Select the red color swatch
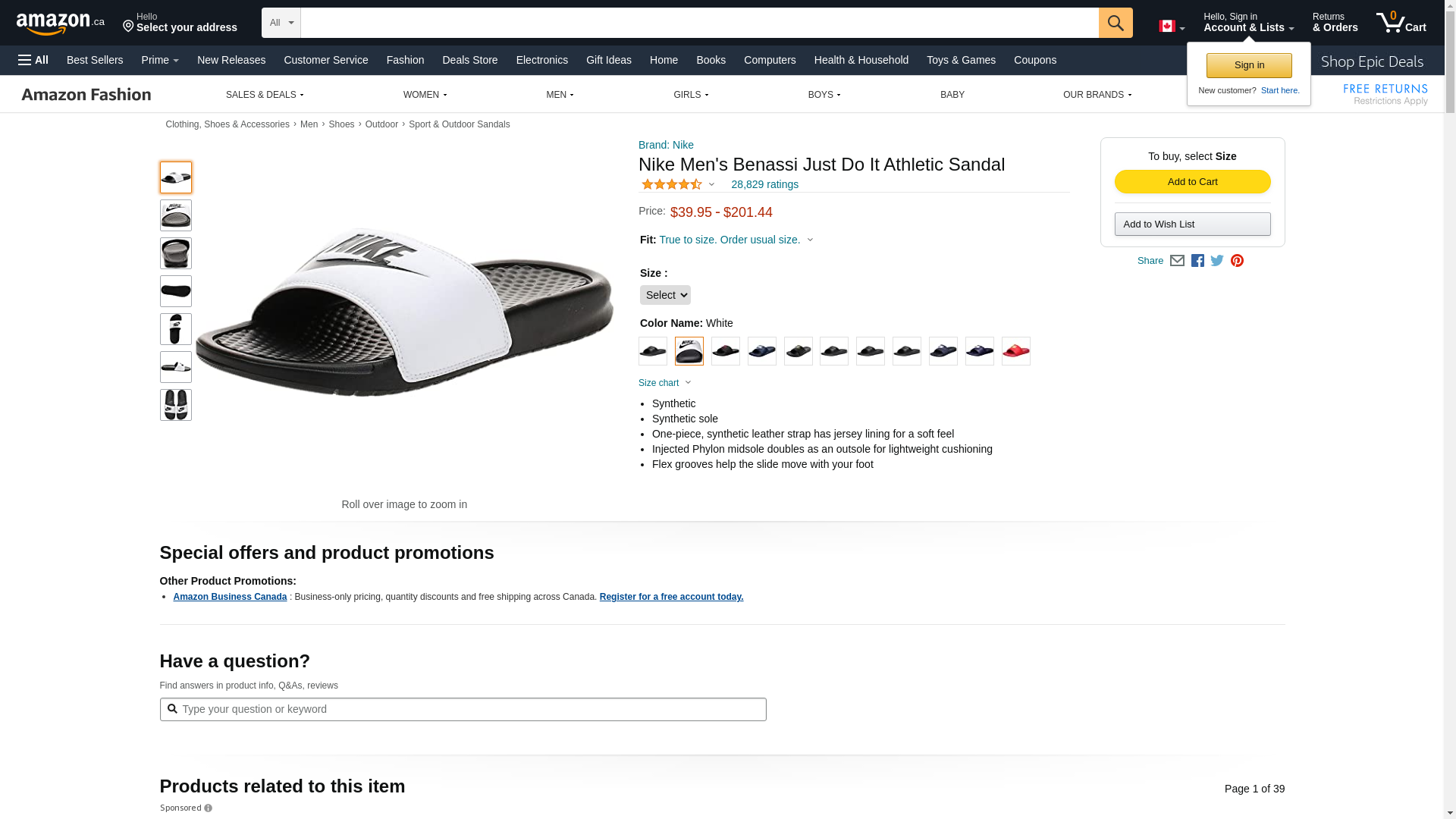 1015,351
